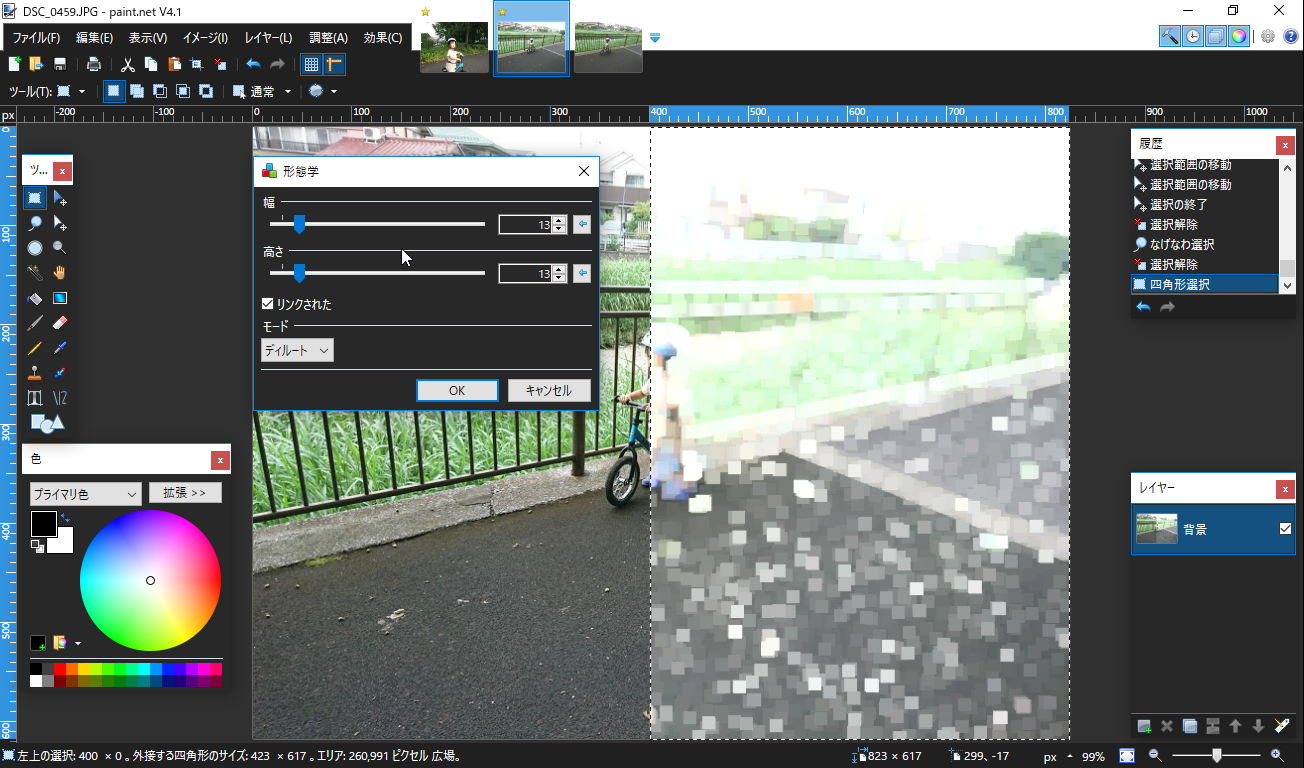Viewport: 1304px width, 768px height.
Task: Reset the 幅 value with its arrow button
Action: pyautogui.click(x=582, y=224)
